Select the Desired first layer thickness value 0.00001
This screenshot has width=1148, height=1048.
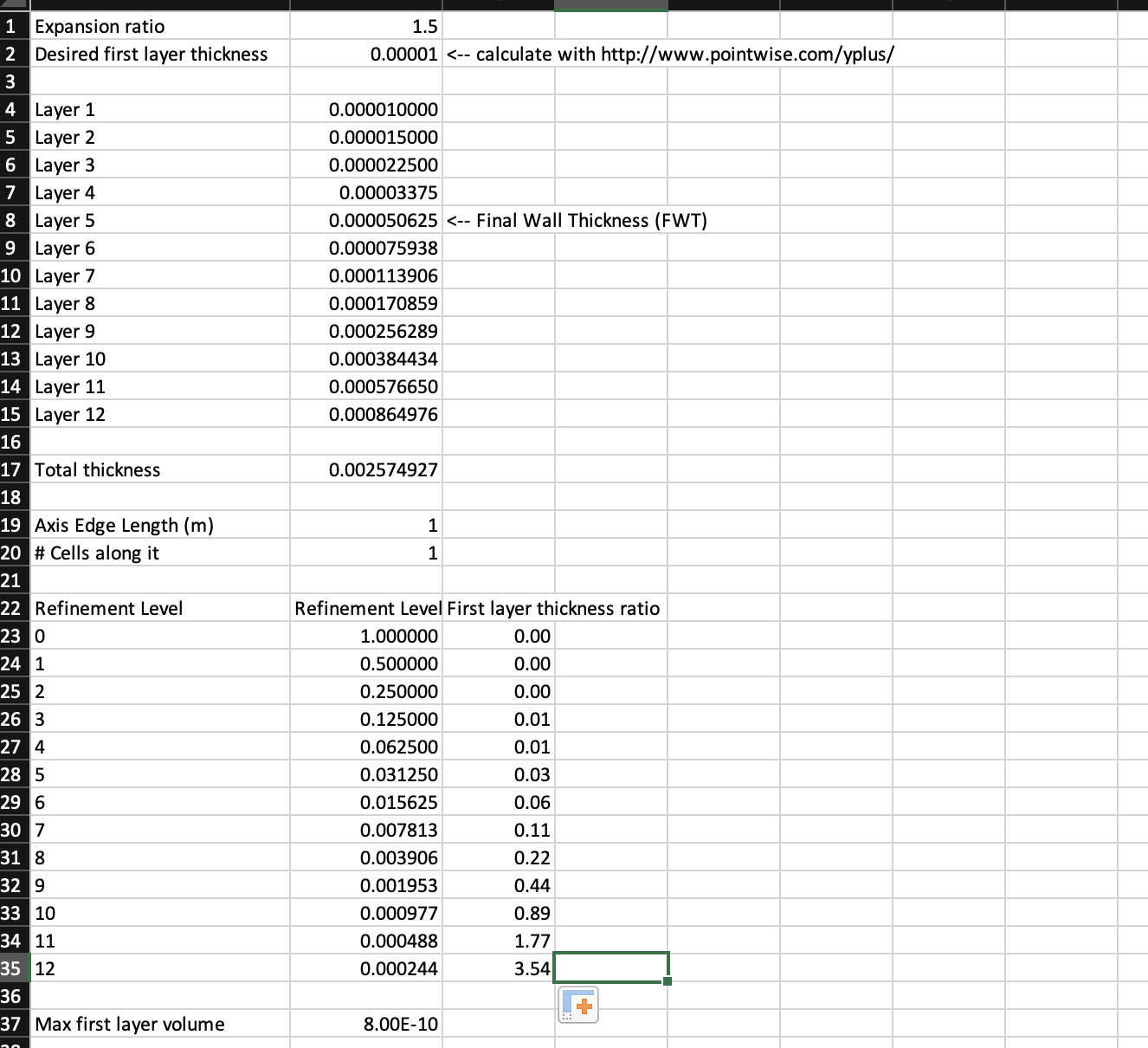(x=366, y=55)
